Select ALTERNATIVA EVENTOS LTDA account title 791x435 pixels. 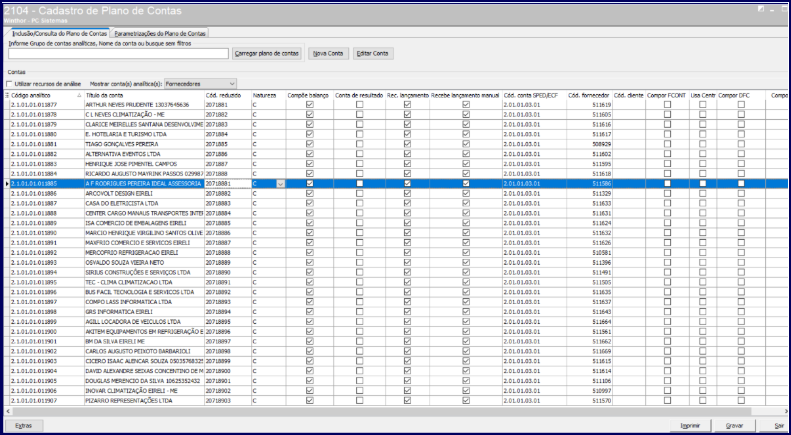click(144, 154)
